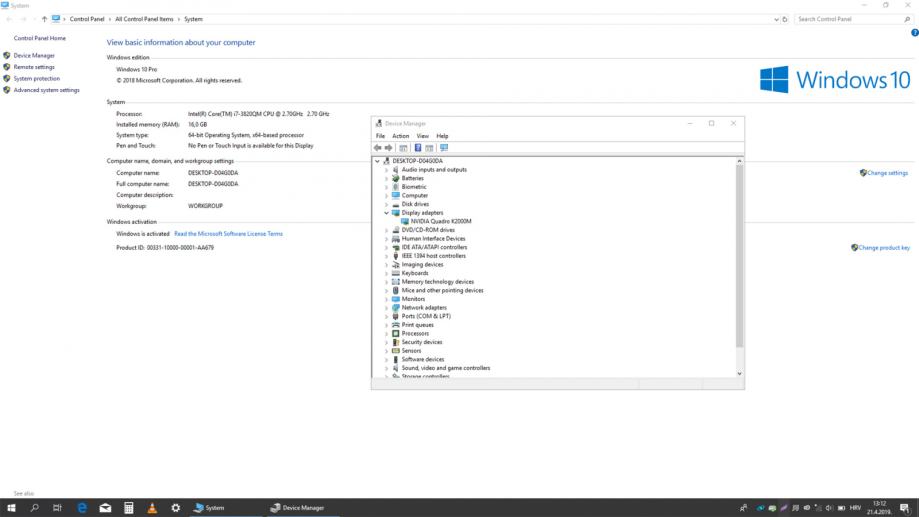
Task: Click the up arrow in System window navigation
Action: tap(44, 19)
